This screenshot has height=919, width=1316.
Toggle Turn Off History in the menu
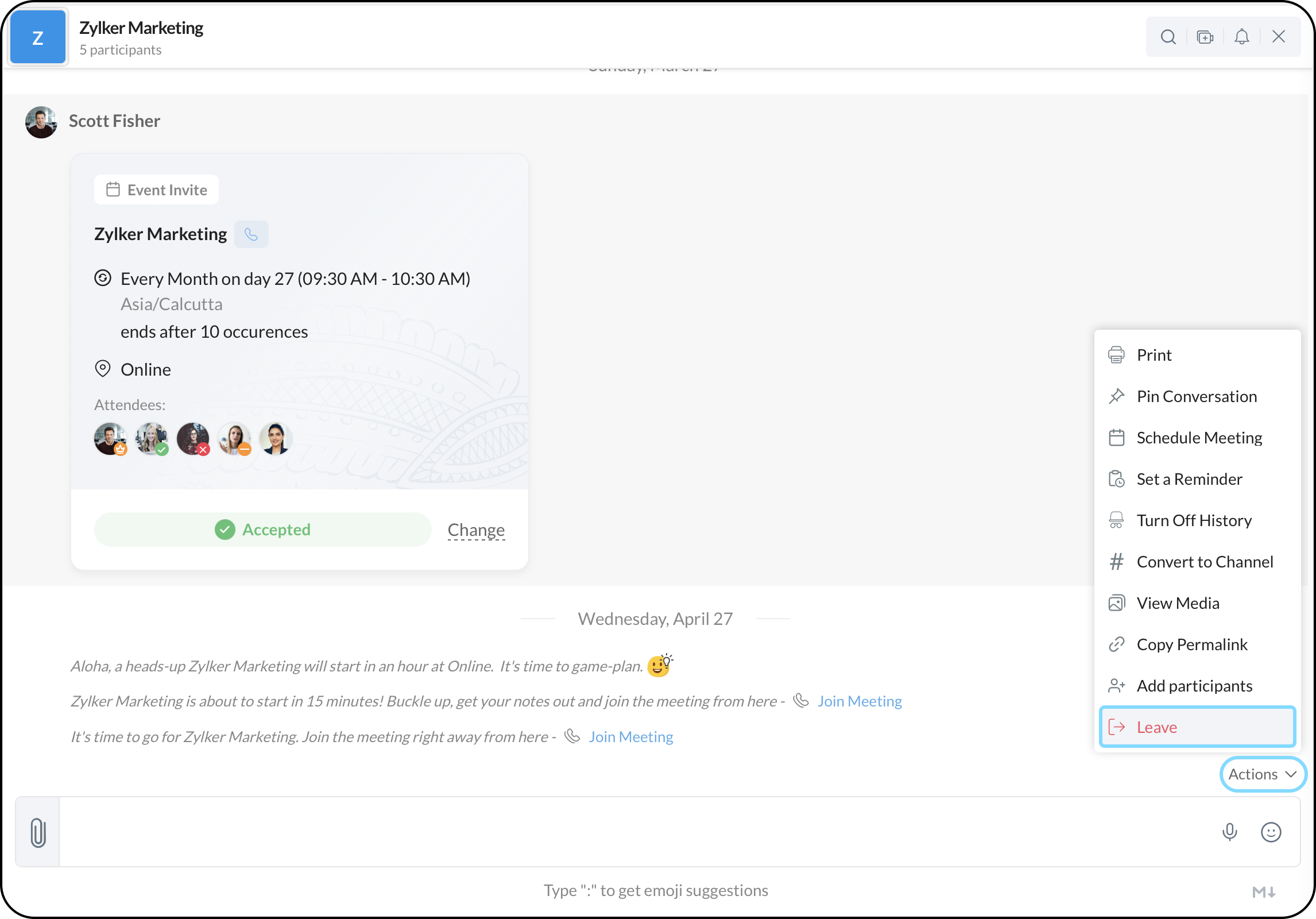click(1194, 520)
